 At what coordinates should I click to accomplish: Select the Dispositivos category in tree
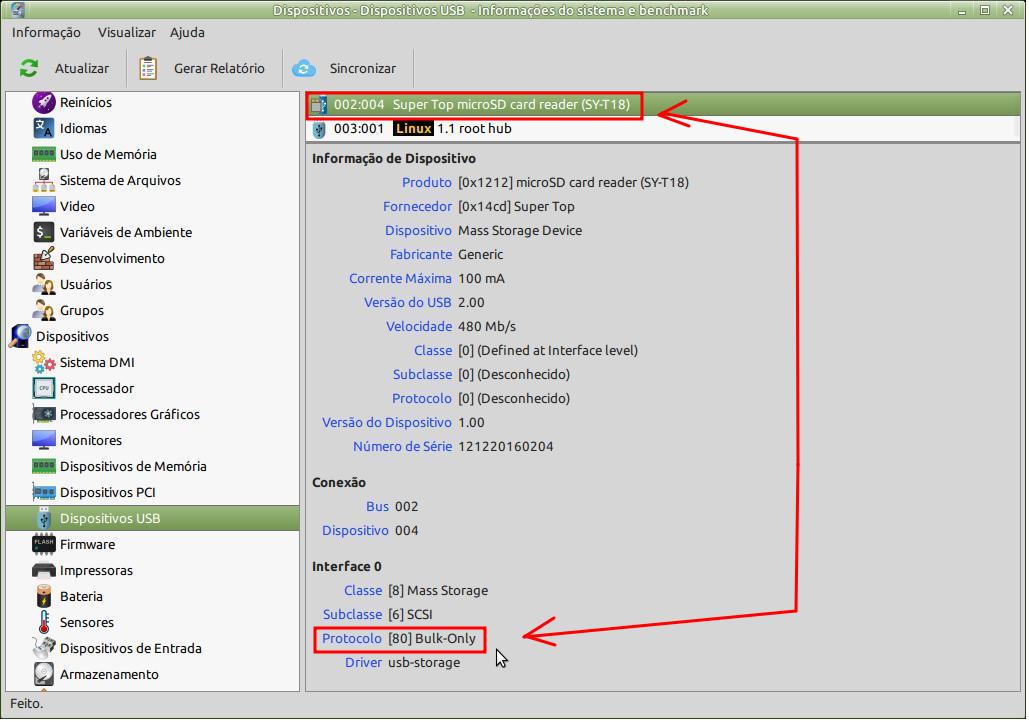[72, 336]
